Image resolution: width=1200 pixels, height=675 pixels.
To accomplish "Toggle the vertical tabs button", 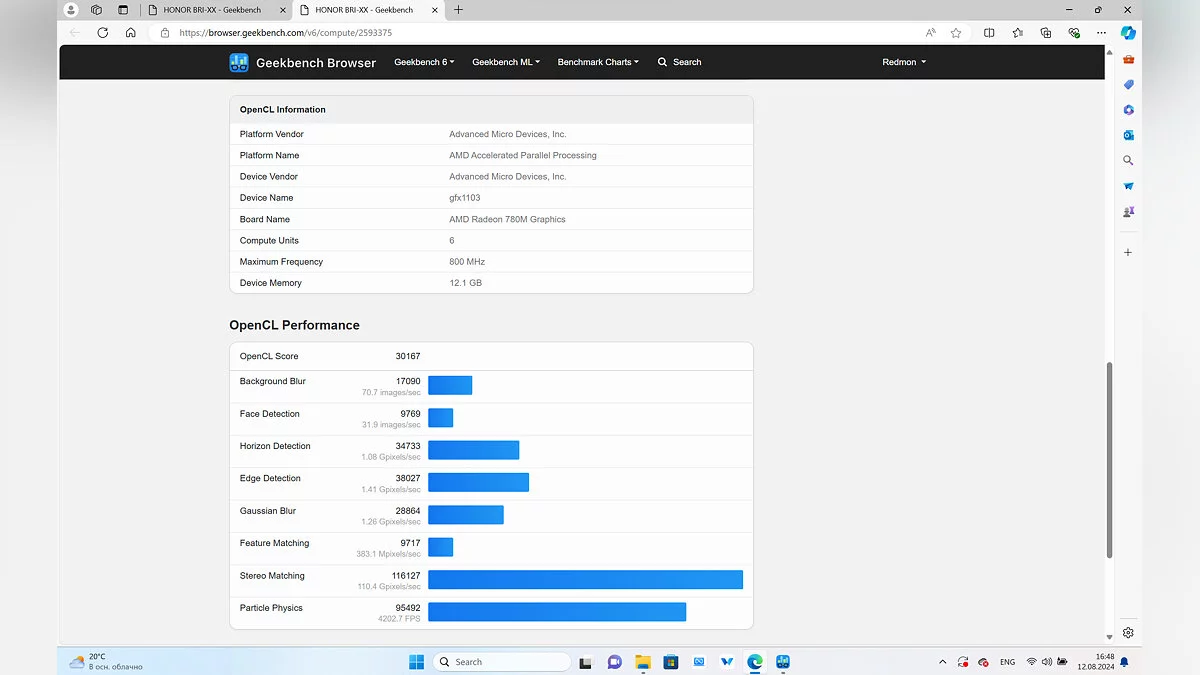I will coord(123,10).
